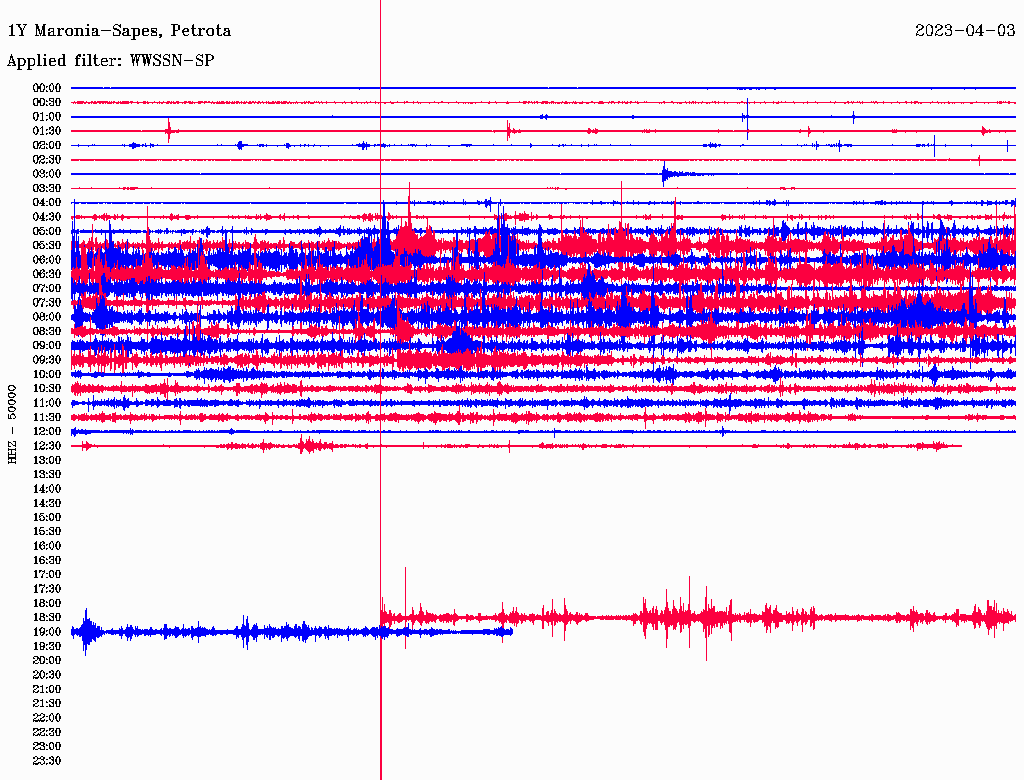Click the 00:00 time label

(x=47, y=88)
